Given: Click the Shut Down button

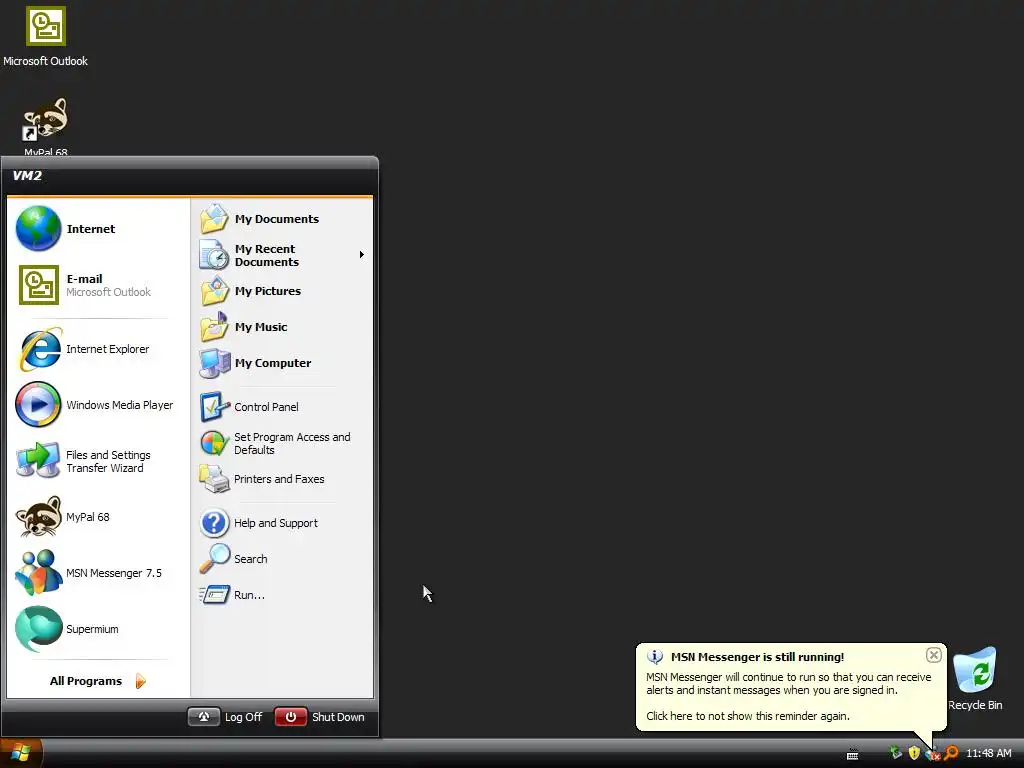Looking at the screenshot, I should pos(319,717).
